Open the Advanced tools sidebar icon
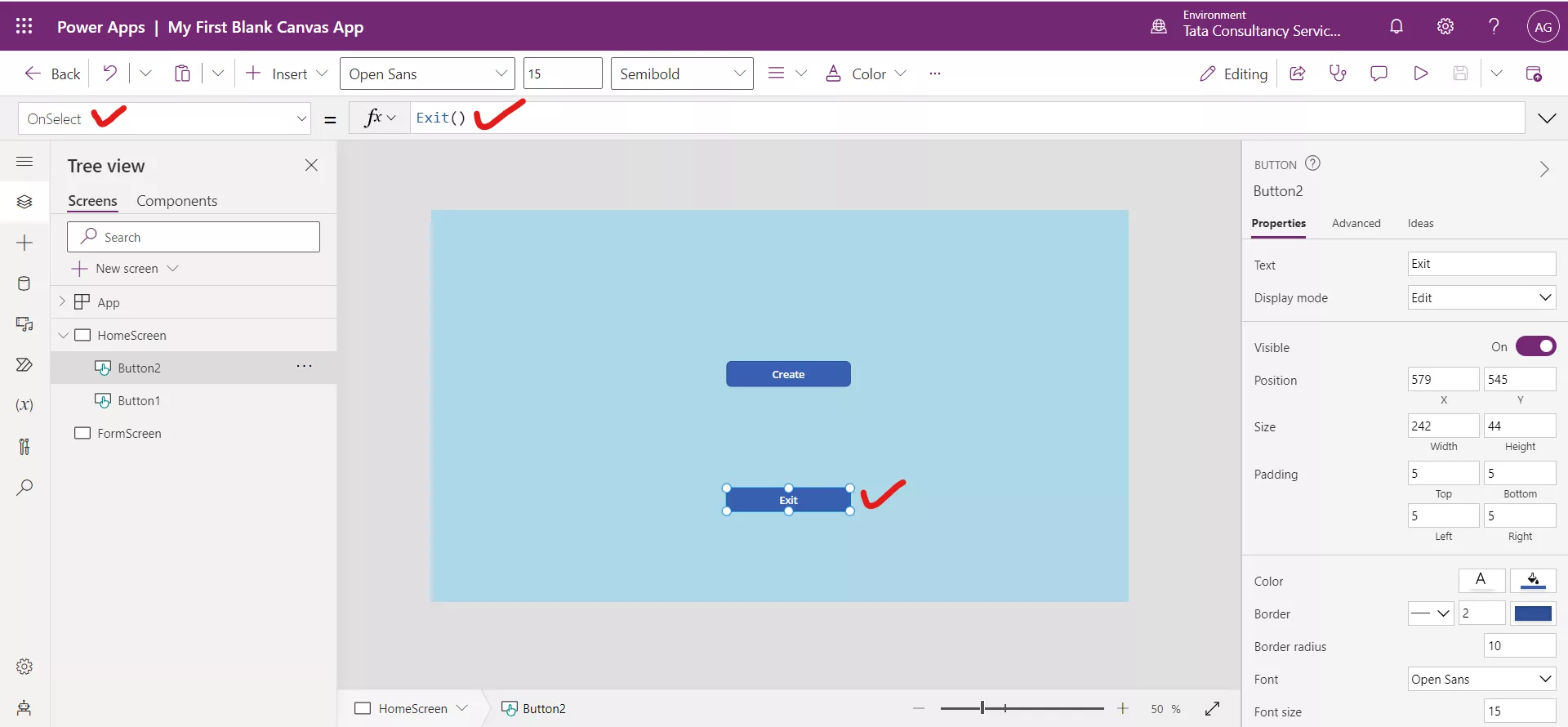 24,446
